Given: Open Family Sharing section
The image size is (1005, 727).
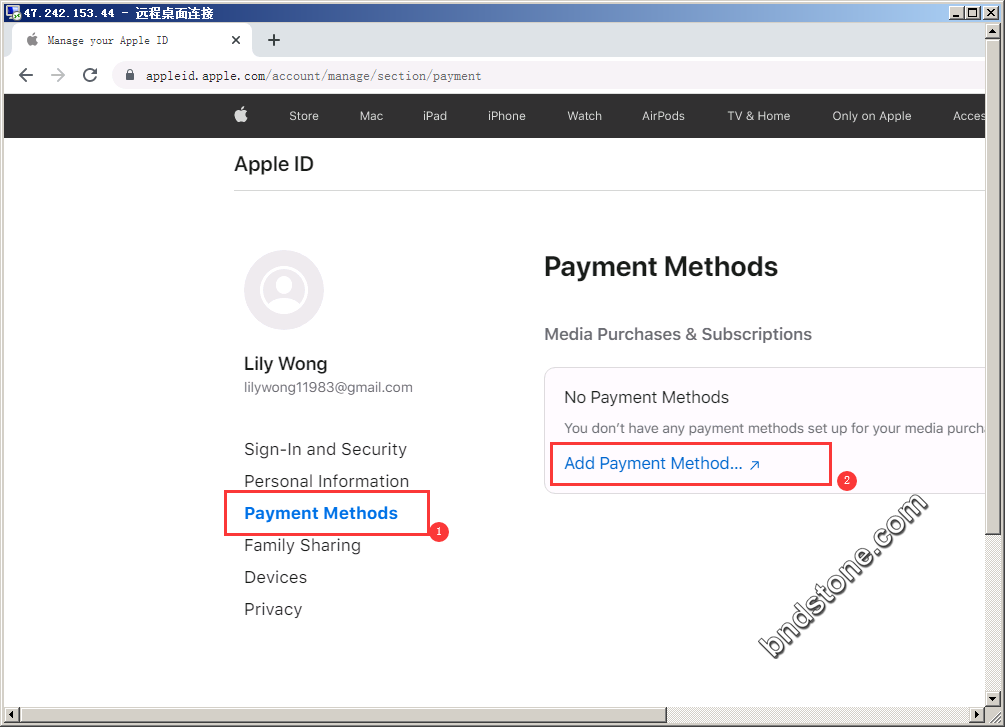Looking at the screenshot, I should [x=303, y=546].
